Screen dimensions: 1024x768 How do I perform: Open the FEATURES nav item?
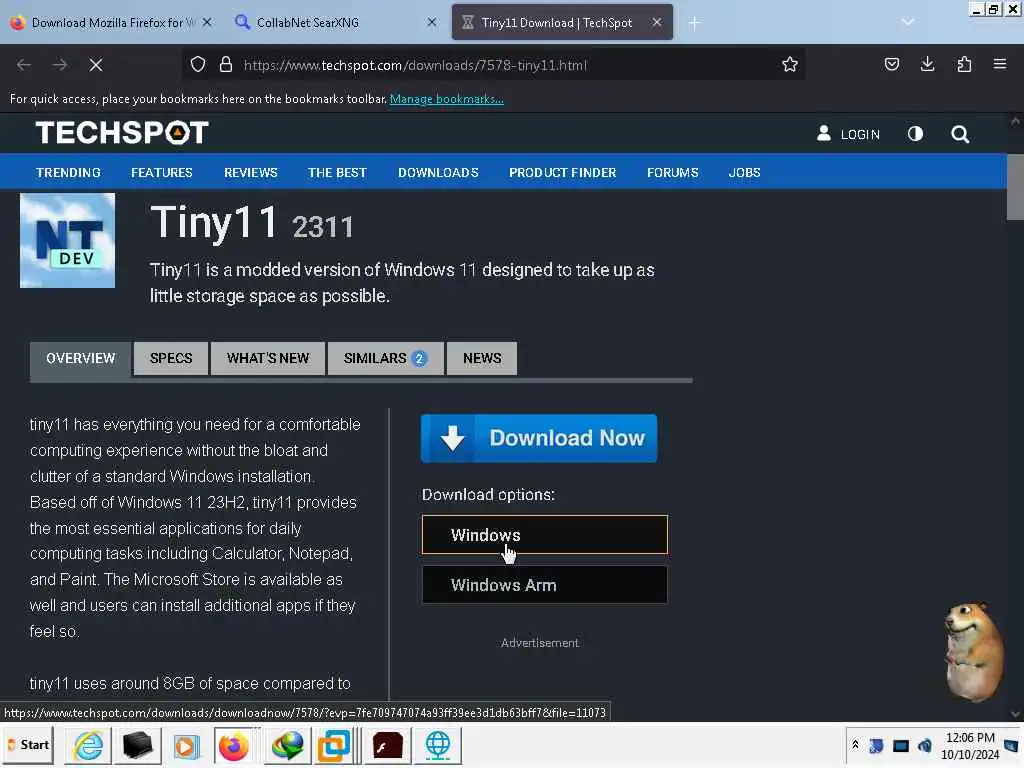161,172
